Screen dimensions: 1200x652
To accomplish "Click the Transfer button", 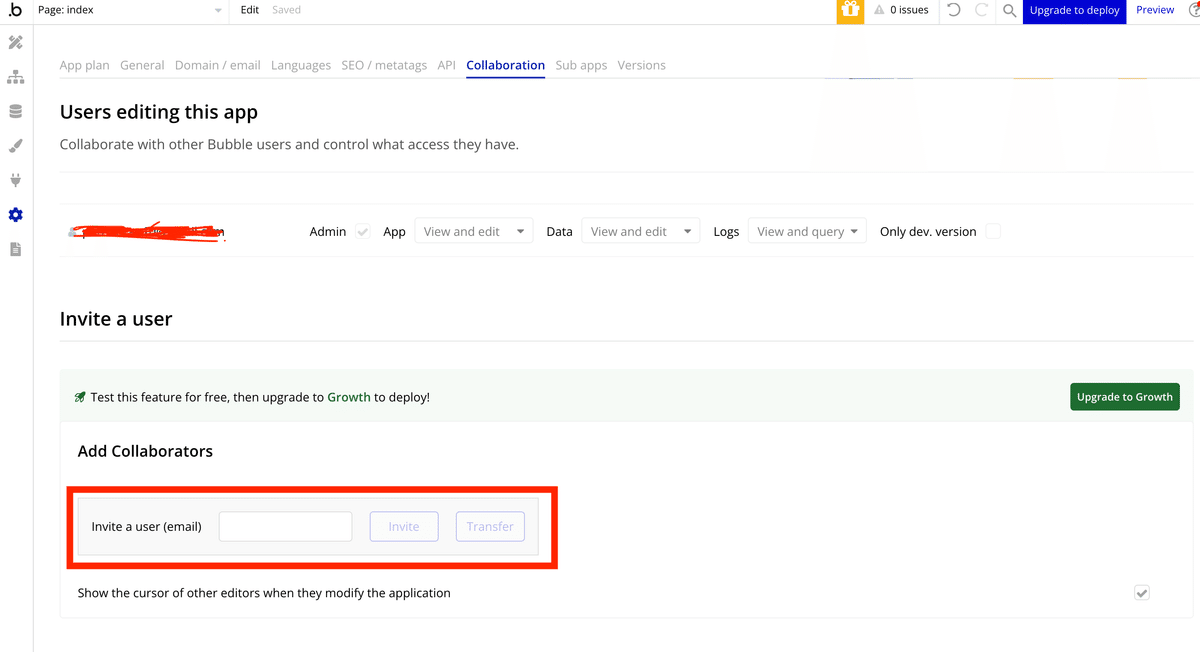I will tap(490, 526).
